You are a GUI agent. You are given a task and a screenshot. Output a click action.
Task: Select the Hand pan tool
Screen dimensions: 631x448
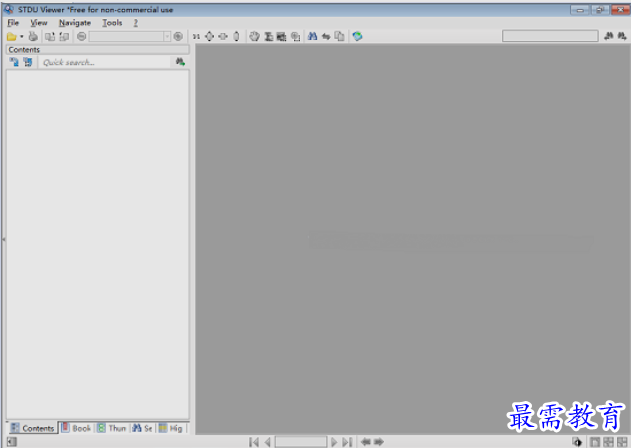254,37
